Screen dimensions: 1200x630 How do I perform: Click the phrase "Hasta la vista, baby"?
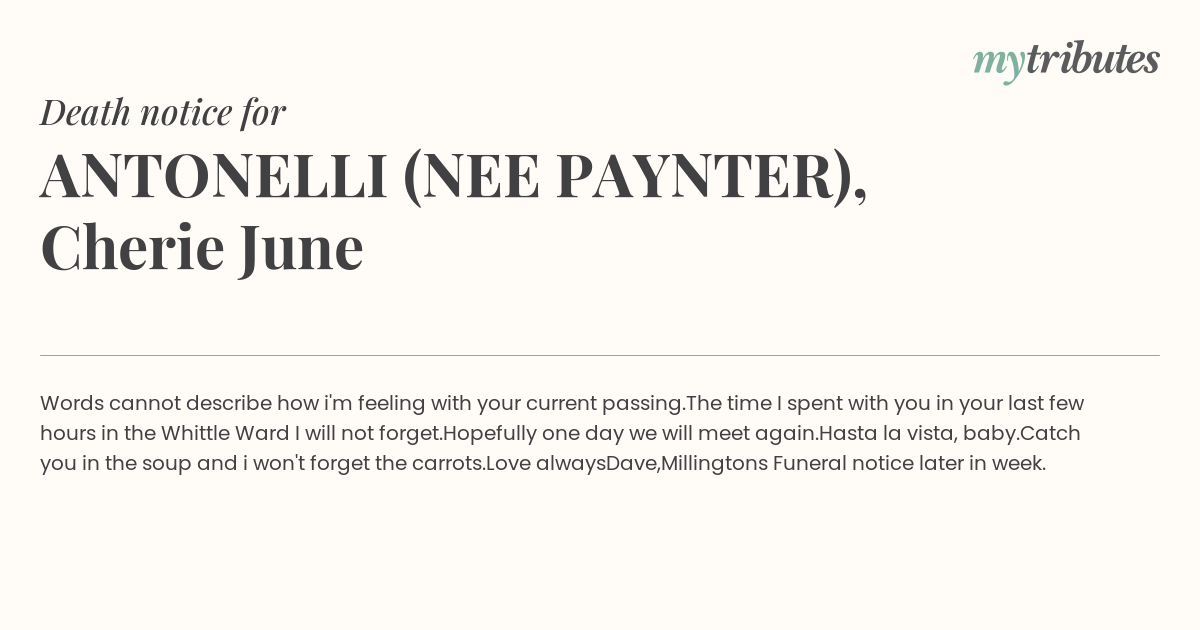[915, 433]
